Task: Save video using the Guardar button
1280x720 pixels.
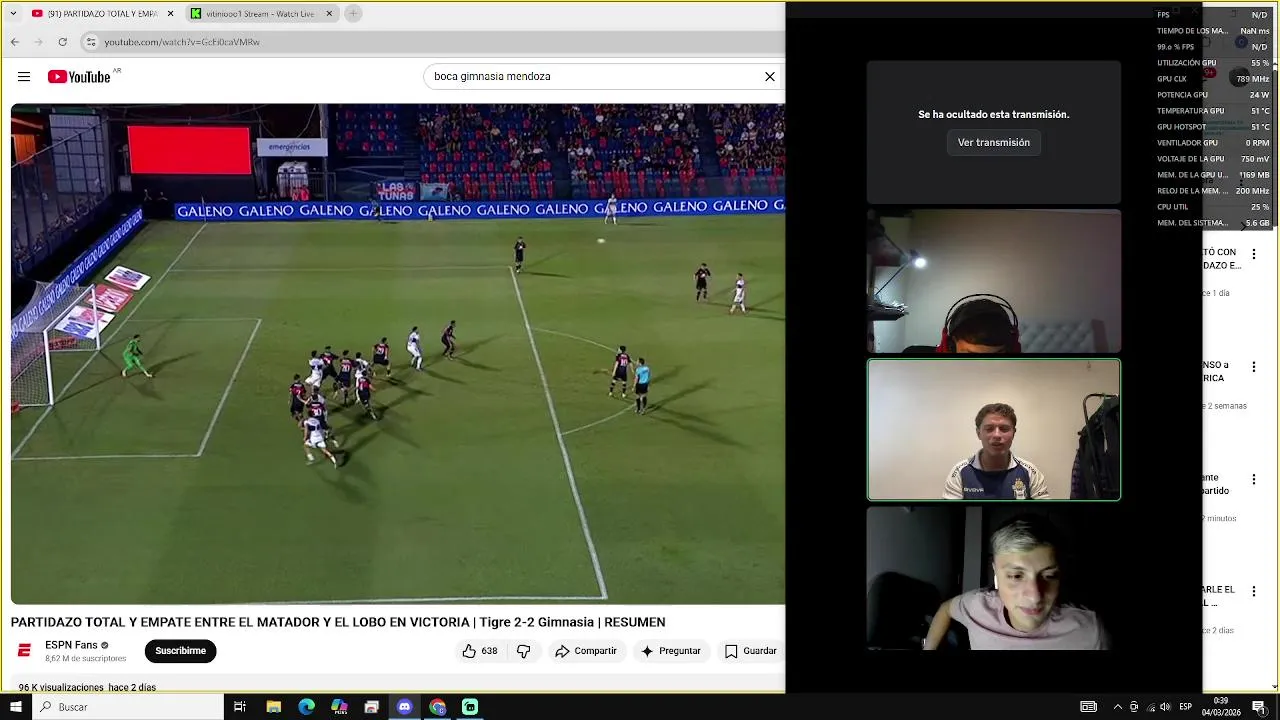Action: click(750, 651)
